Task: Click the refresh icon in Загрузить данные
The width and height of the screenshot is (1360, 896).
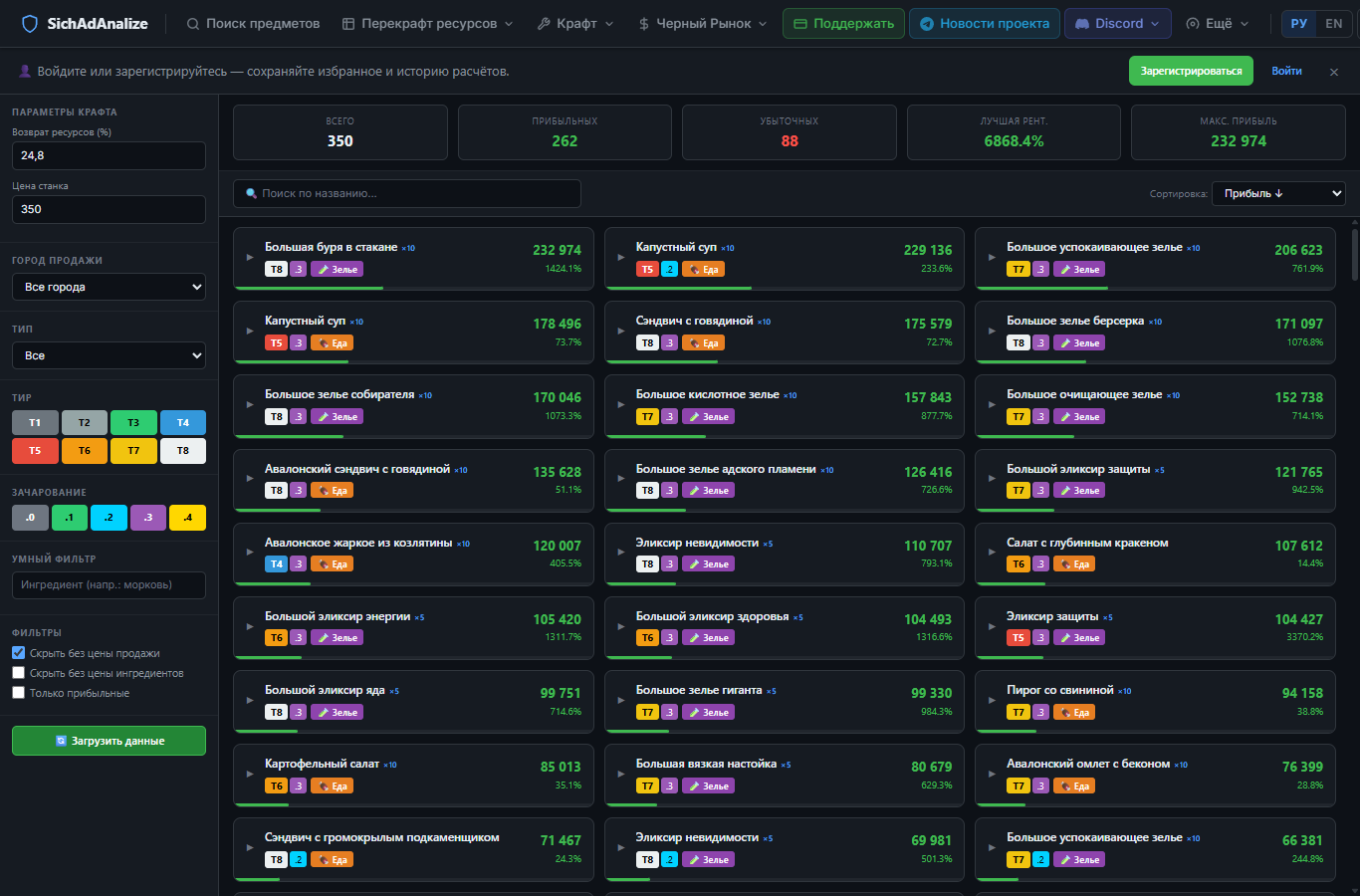Action: pyautogui.click(x=61, y=741)
